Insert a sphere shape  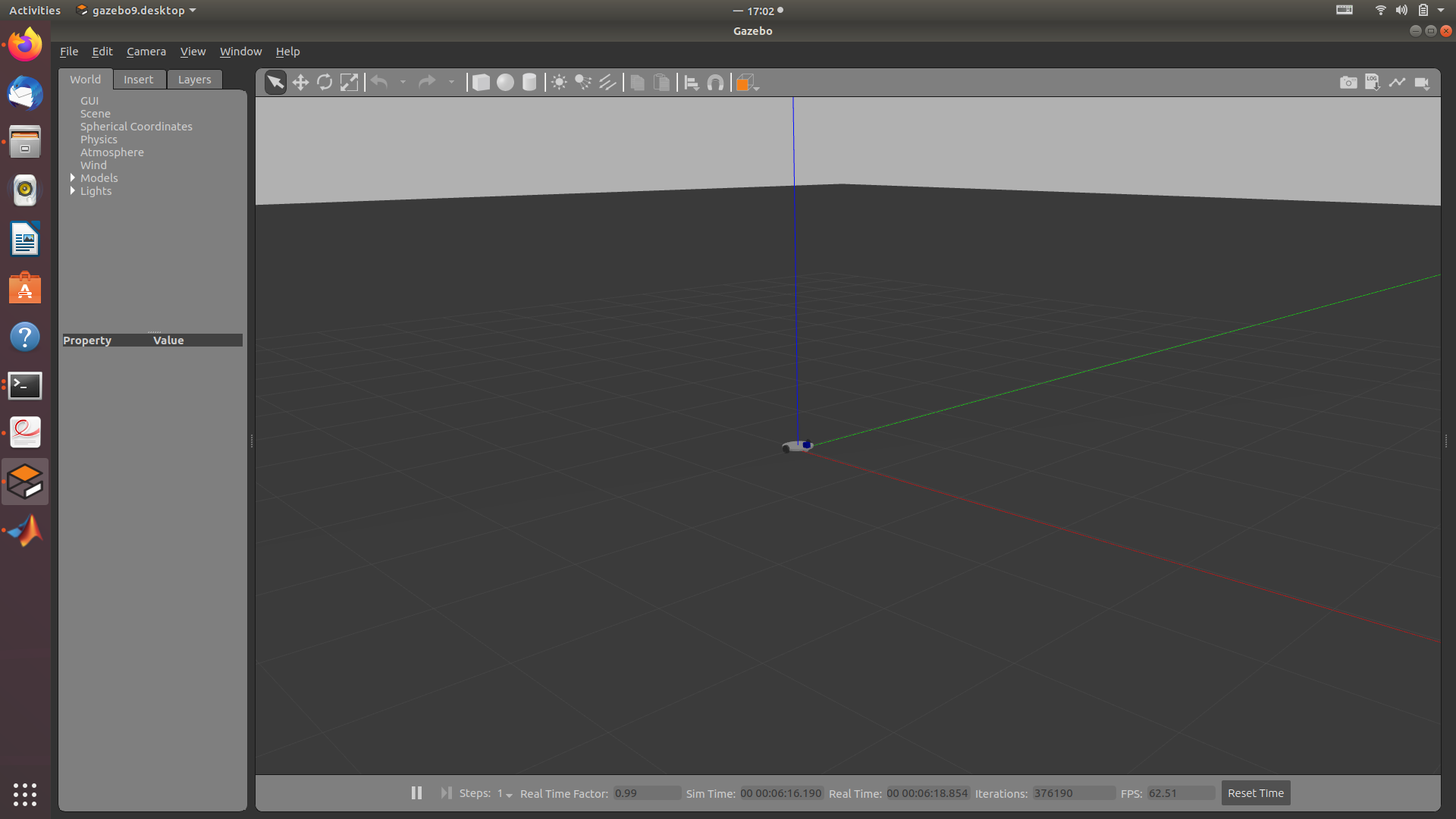[505, 83]
